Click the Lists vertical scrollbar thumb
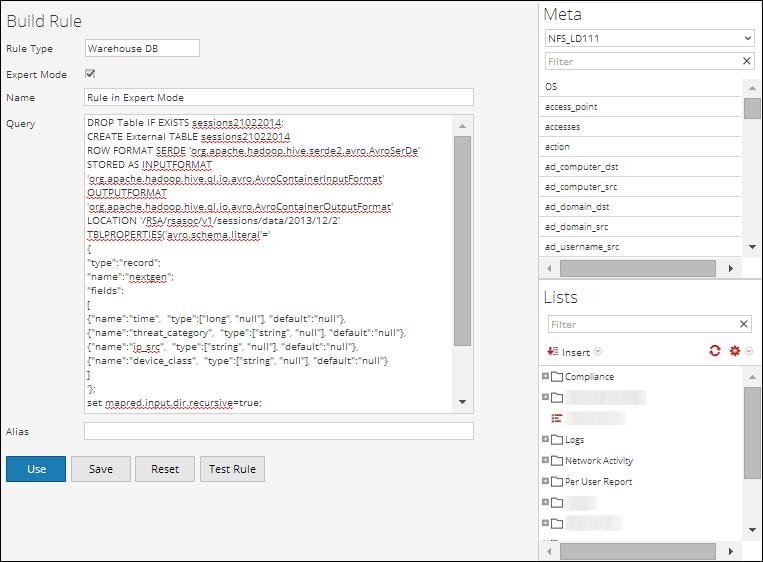Viewport: 763px width, 562px height. click(752, 433)
